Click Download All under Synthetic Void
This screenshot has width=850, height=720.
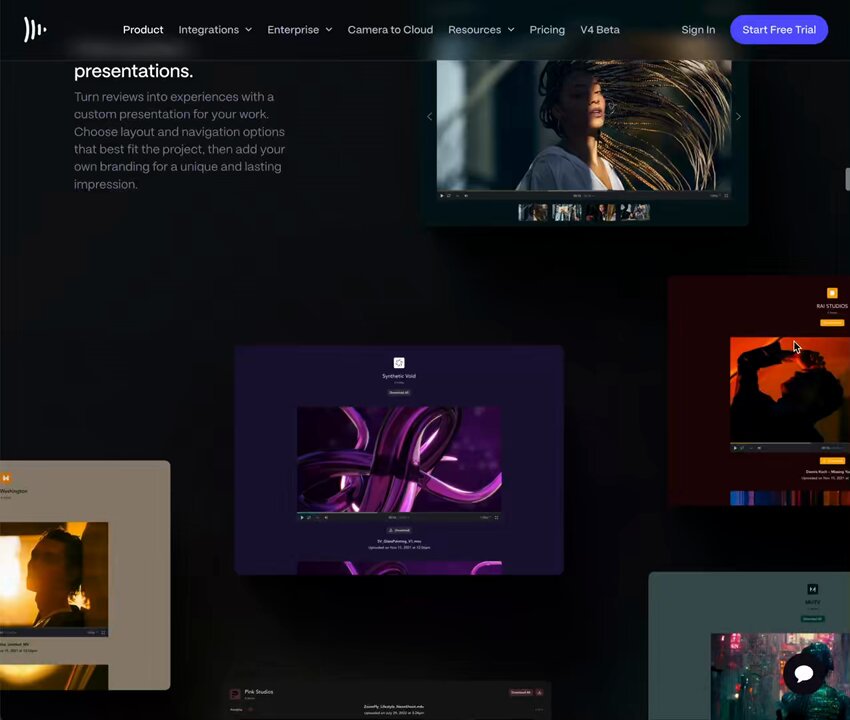click(399, 393)
